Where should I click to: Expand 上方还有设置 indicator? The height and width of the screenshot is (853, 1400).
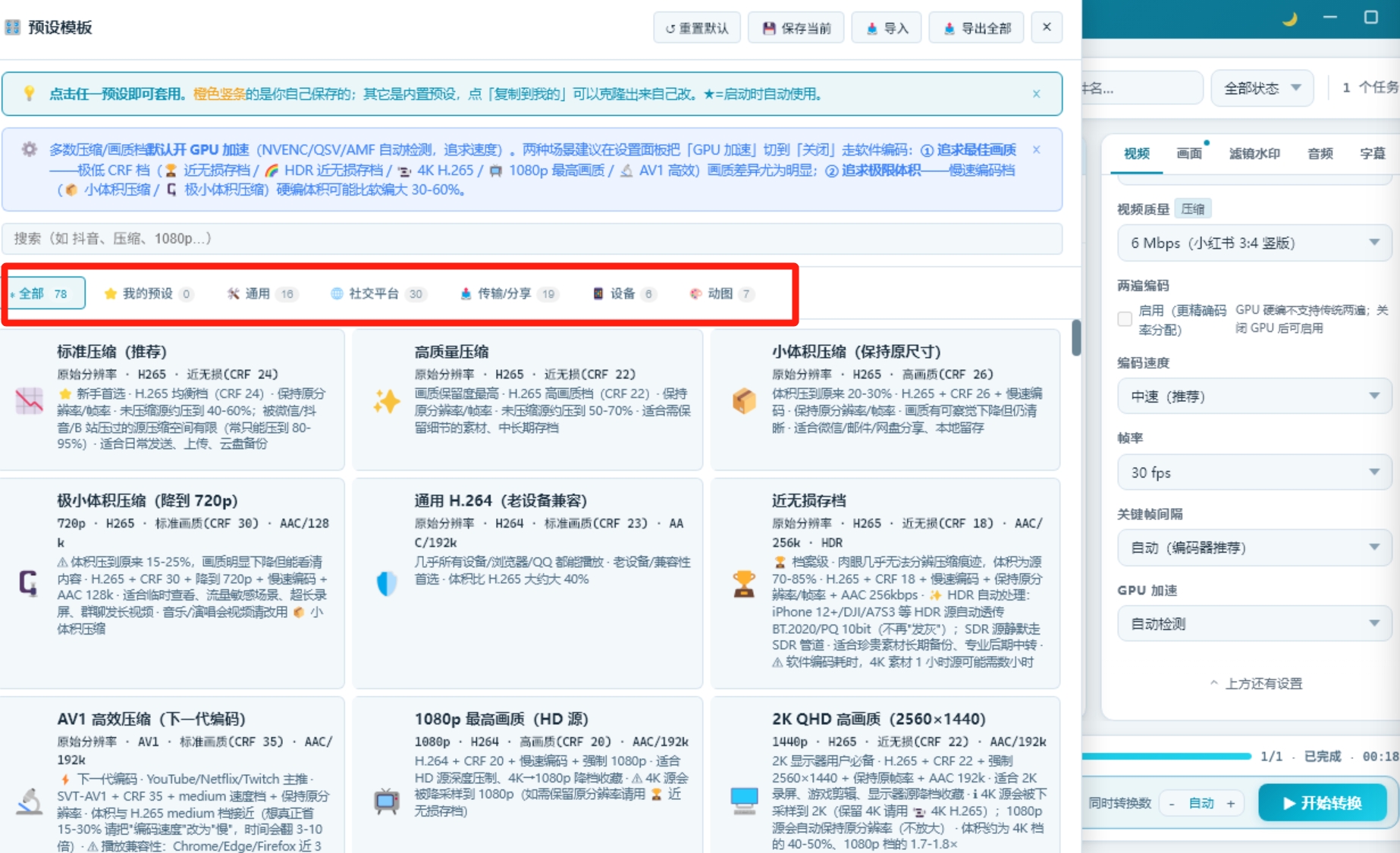pos(1256,683)
